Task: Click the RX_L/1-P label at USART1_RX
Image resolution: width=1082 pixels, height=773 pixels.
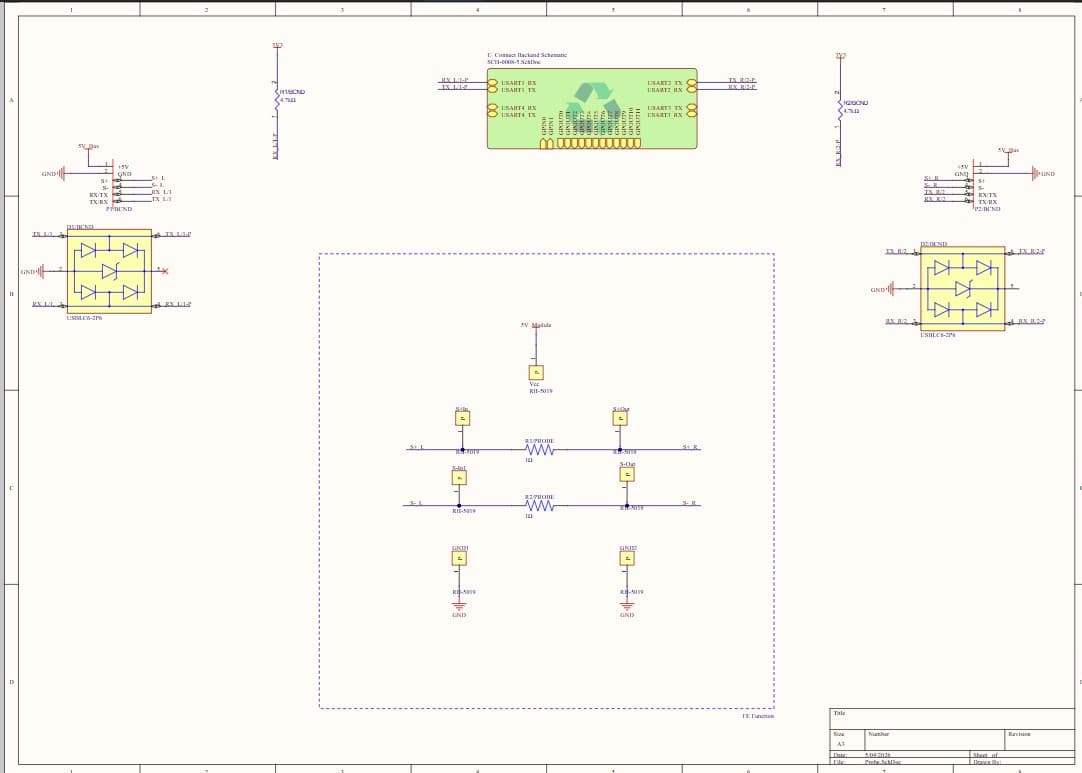Action: [455, 80]
